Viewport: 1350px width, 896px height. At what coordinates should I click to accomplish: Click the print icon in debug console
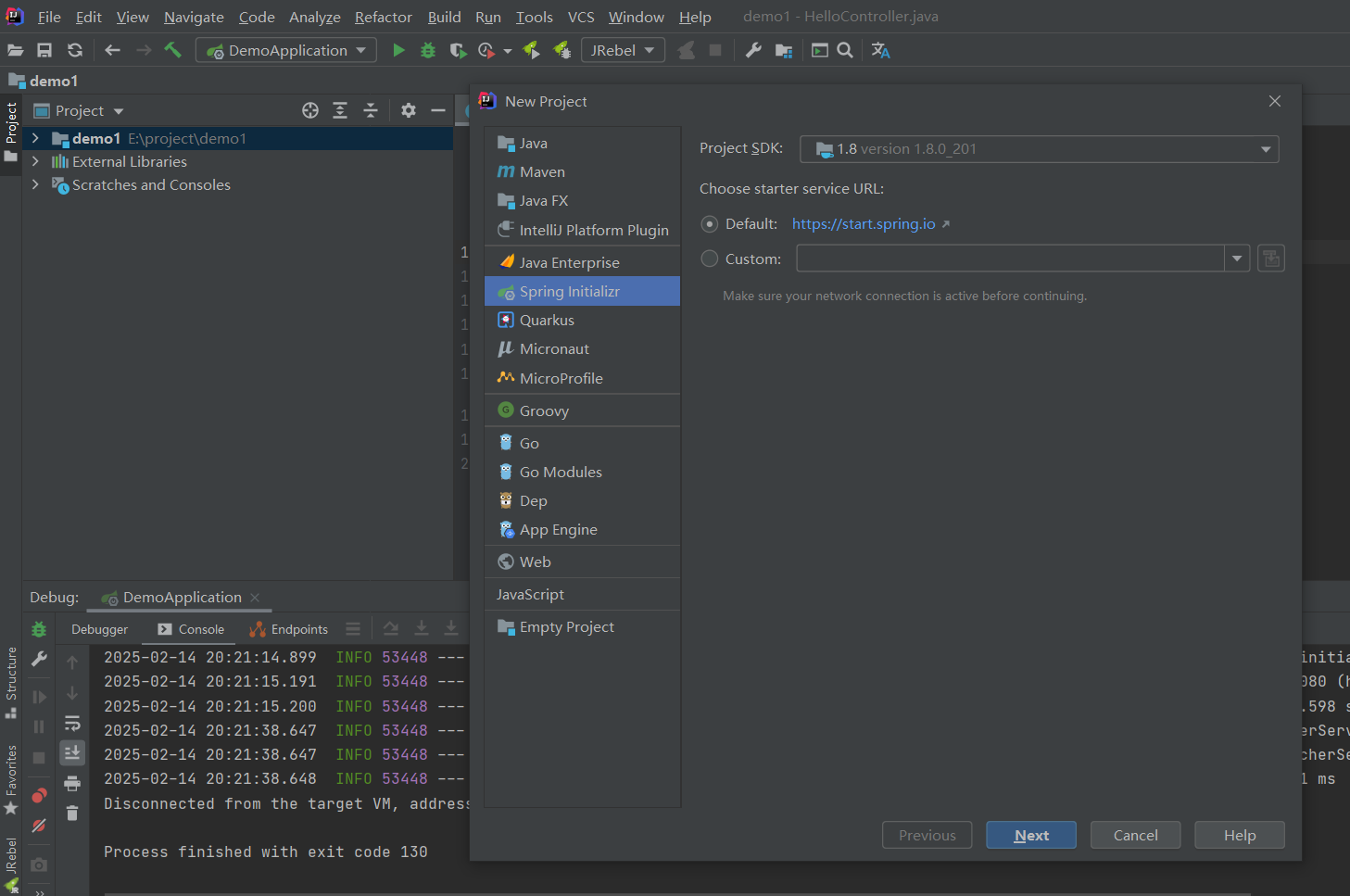(72, 784)
